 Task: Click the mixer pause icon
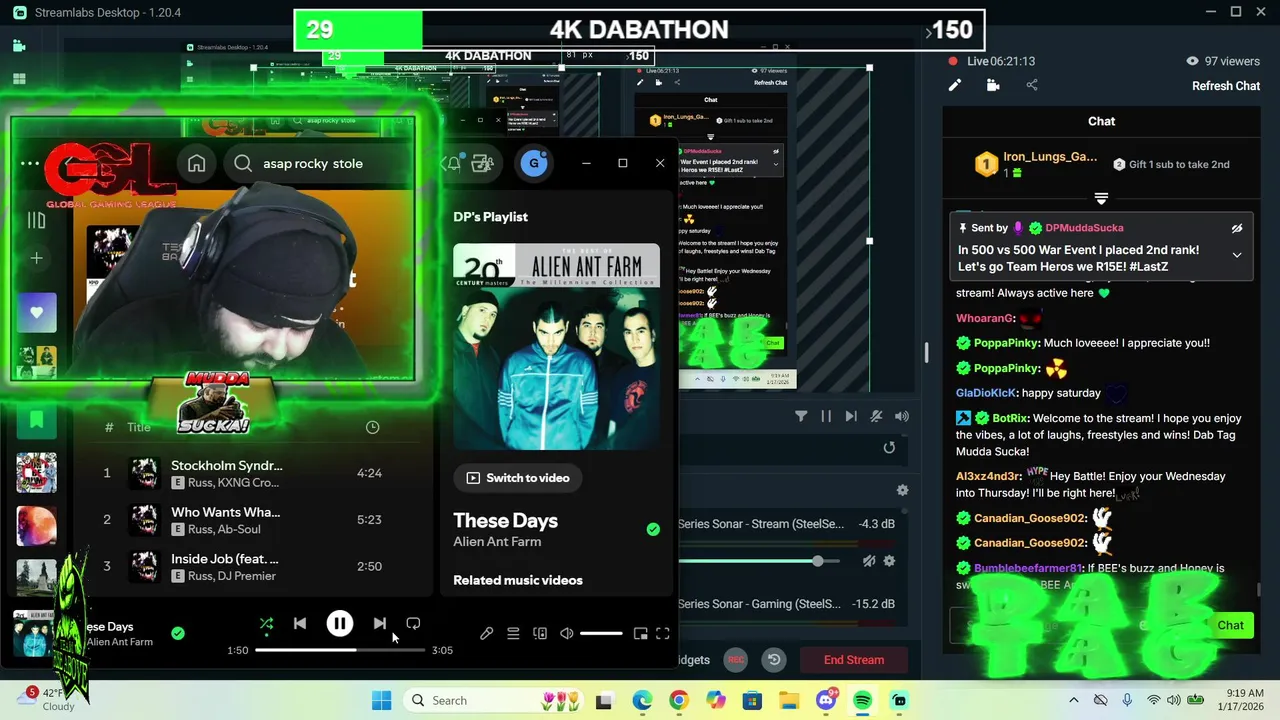[x=826, y=416]
